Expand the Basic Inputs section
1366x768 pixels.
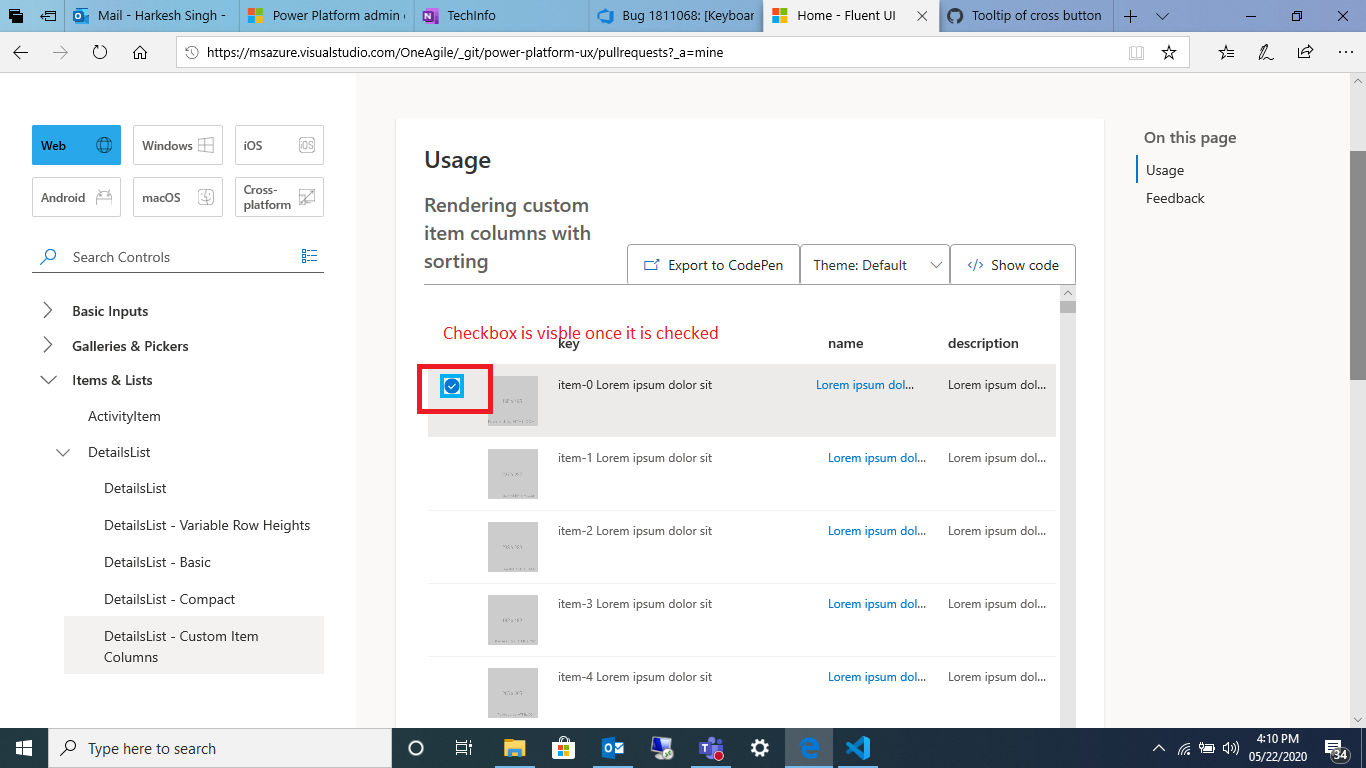47,310
